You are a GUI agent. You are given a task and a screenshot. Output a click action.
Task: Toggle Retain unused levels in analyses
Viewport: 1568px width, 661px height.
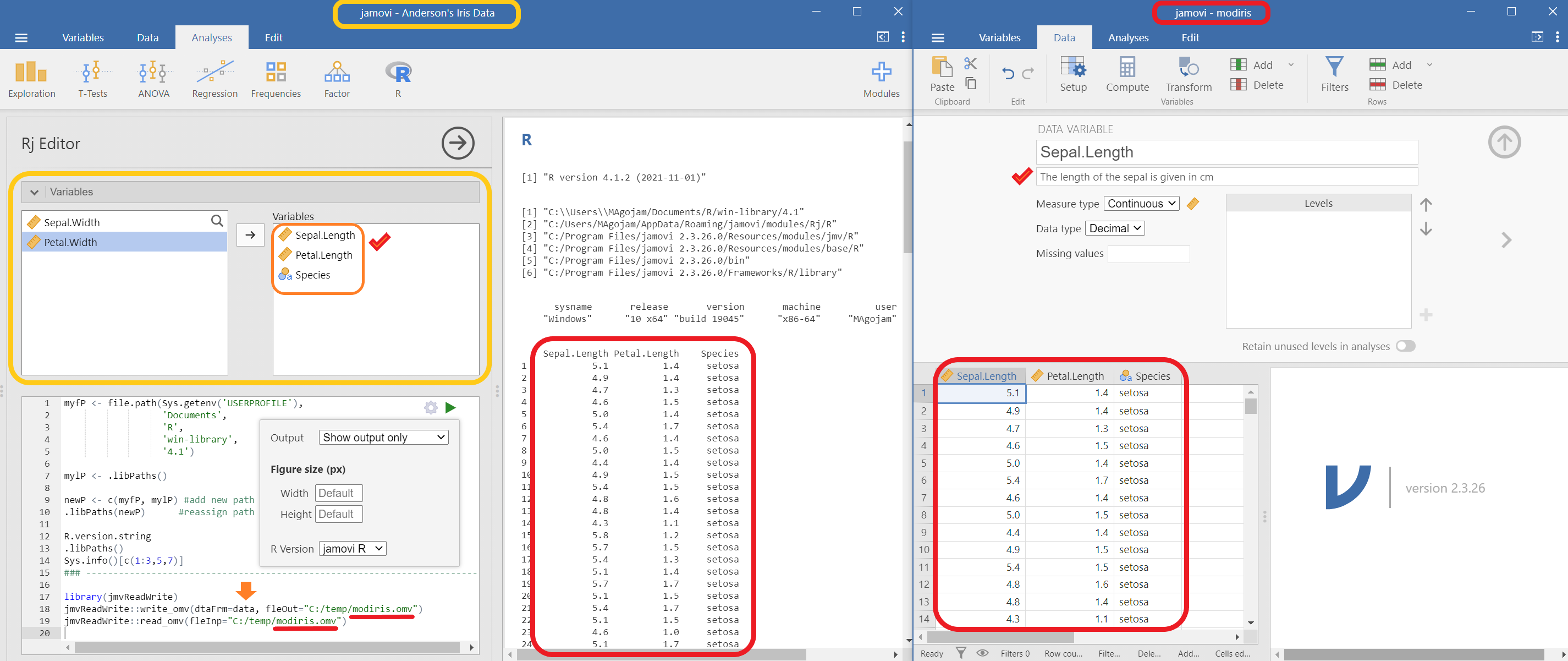1405,346
